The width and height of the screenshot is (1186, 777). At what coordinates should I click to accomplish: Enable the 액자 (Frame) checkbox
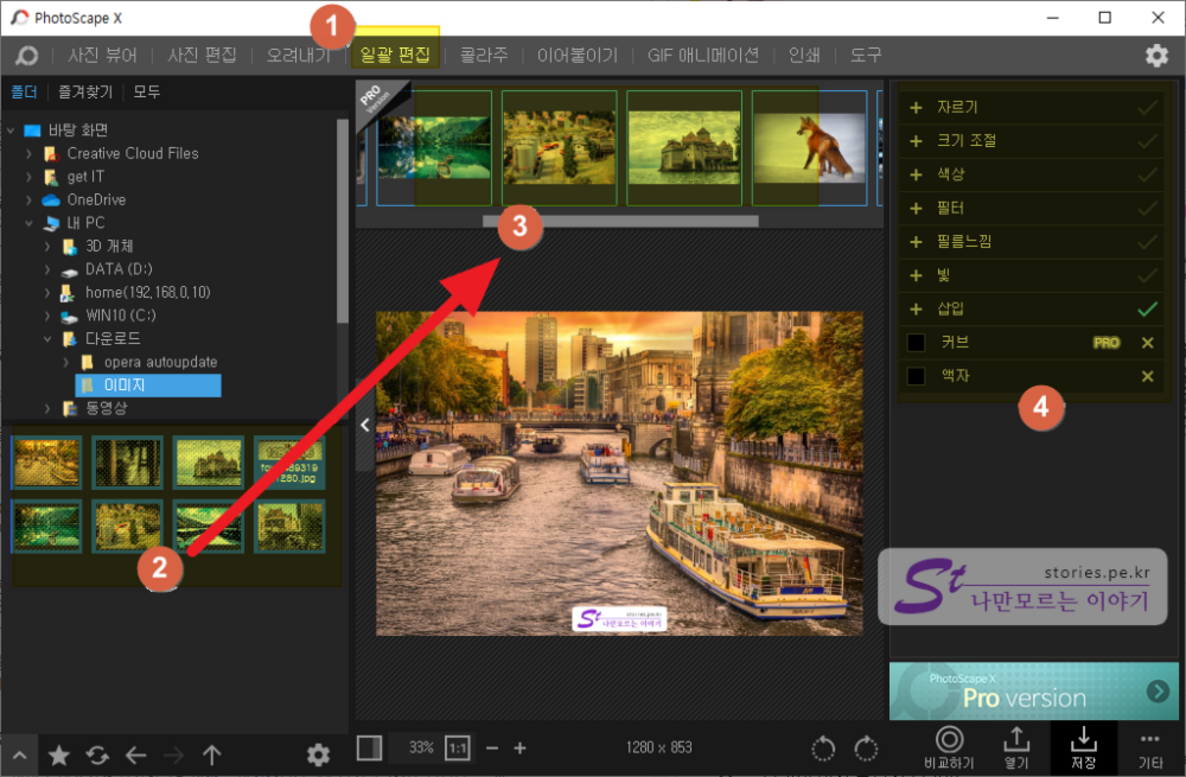coord(916,376)
